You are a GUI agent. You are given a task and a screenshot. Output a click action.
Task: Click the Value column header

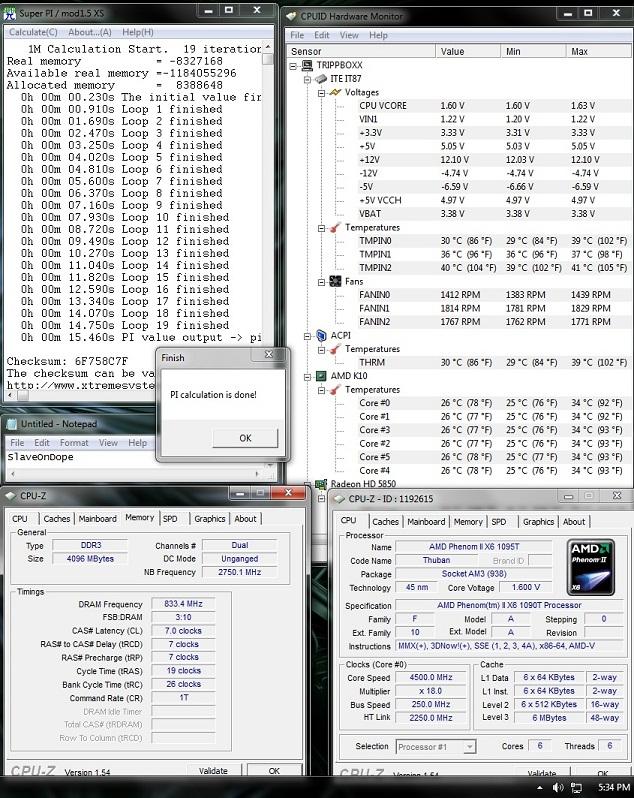(x=468, y=51)
